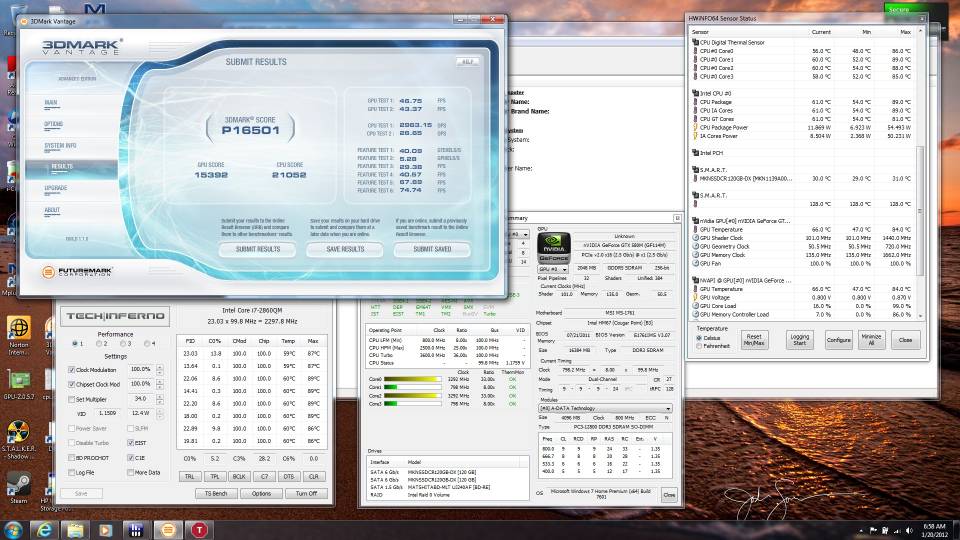Adjust Chipset Clock Mod percentage stepper
The width and height of the screenshot is (960, 540).
160,384
